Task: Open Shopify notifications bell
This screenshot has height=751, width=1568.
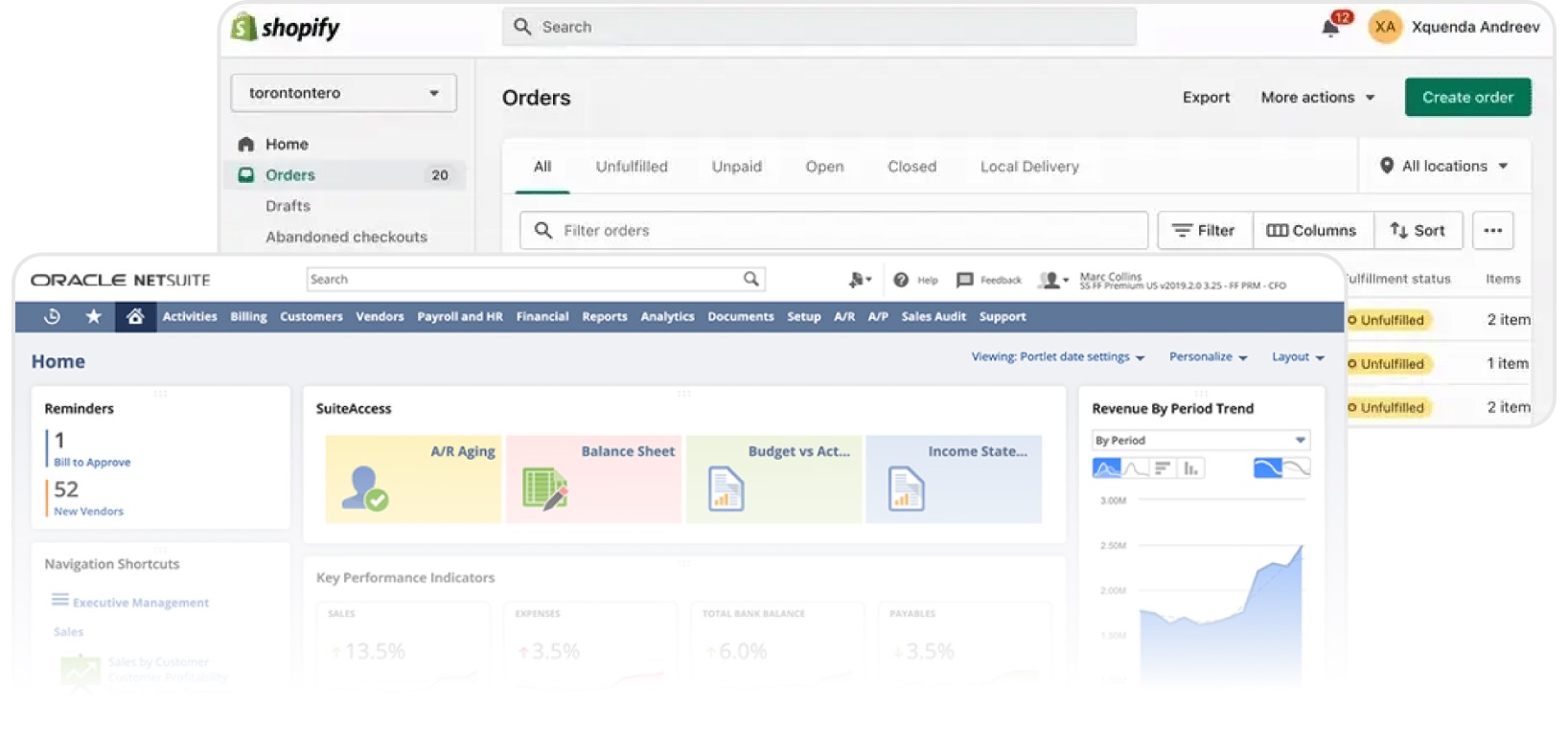Action: (1331, 27)
